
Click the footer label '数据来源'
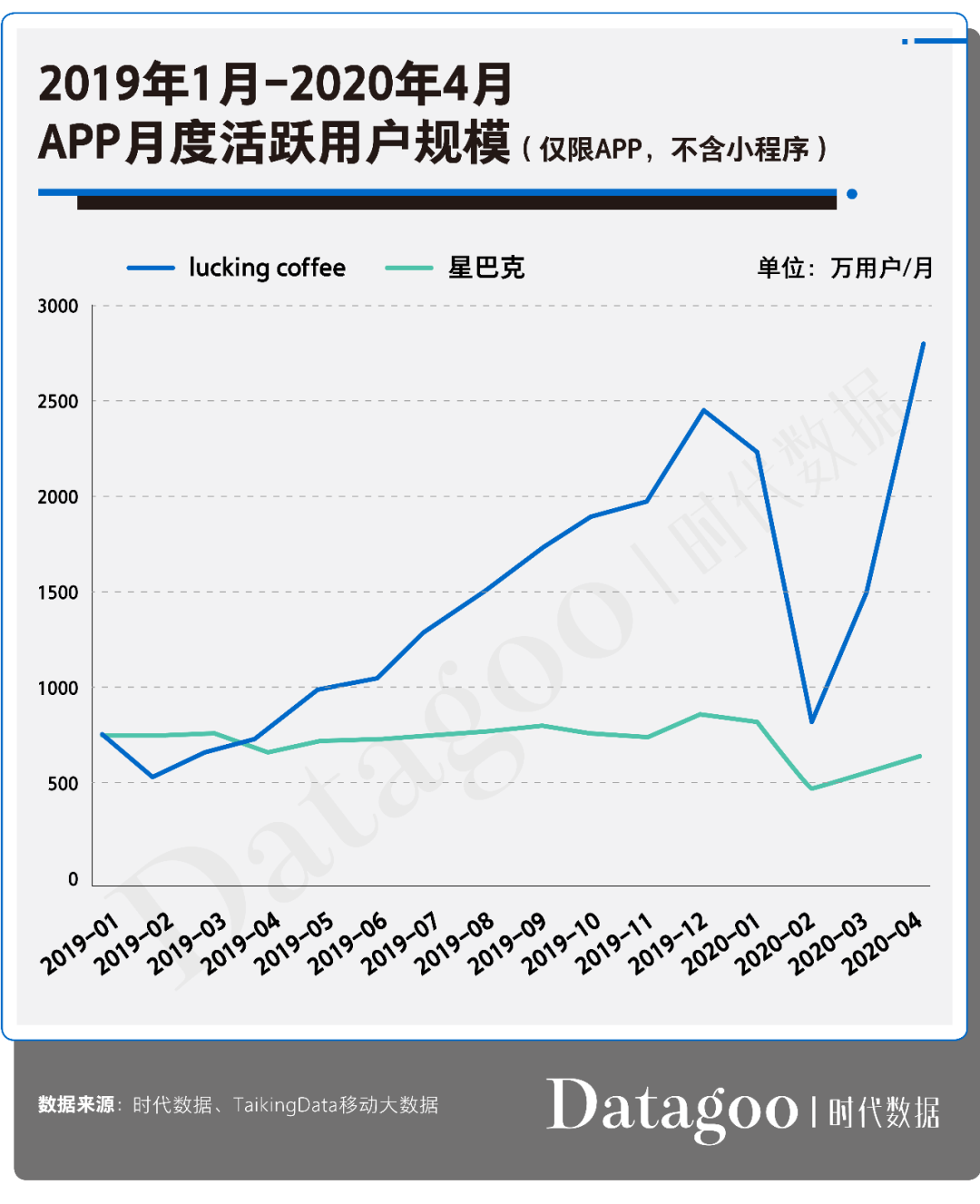pyautogui.click(x=76, y=1104)
